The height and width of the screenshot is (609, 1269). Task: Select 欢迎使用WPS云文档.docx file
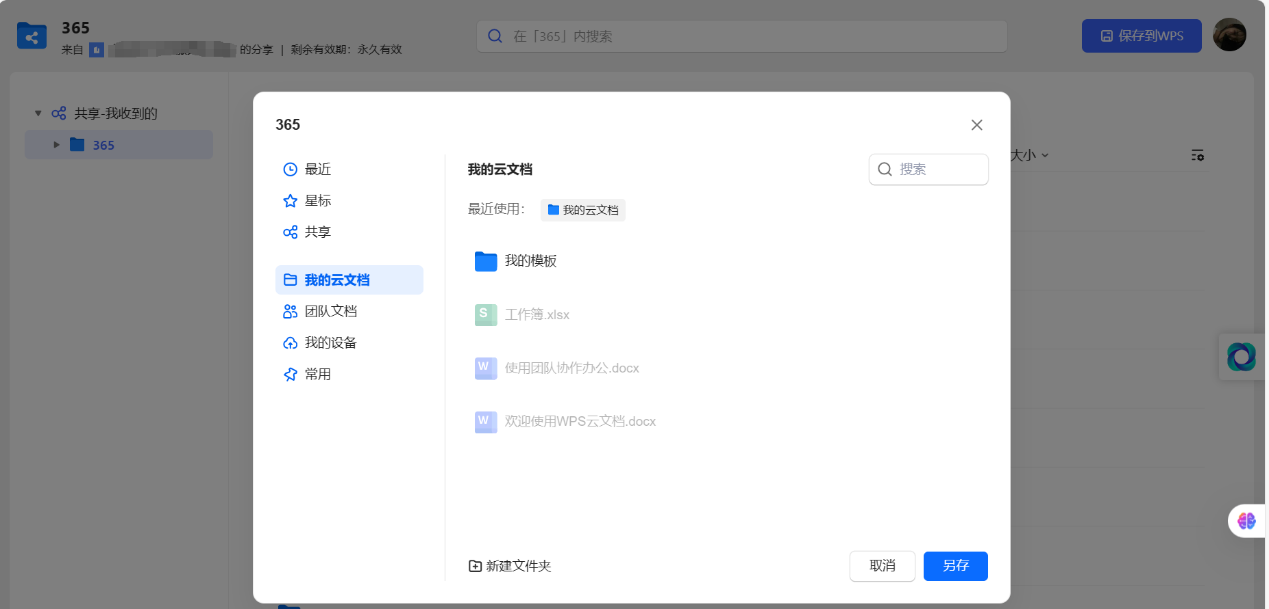[x=579, y=422]
